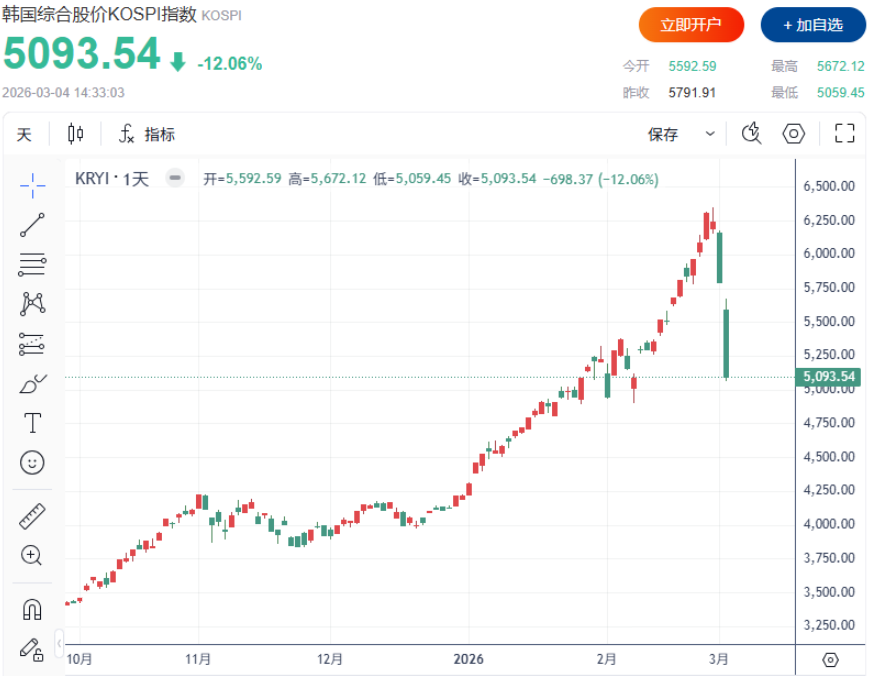Open the parallel lines drawing tool
Image resolution: width=871 pixels, height=676 pixels.
30,264
